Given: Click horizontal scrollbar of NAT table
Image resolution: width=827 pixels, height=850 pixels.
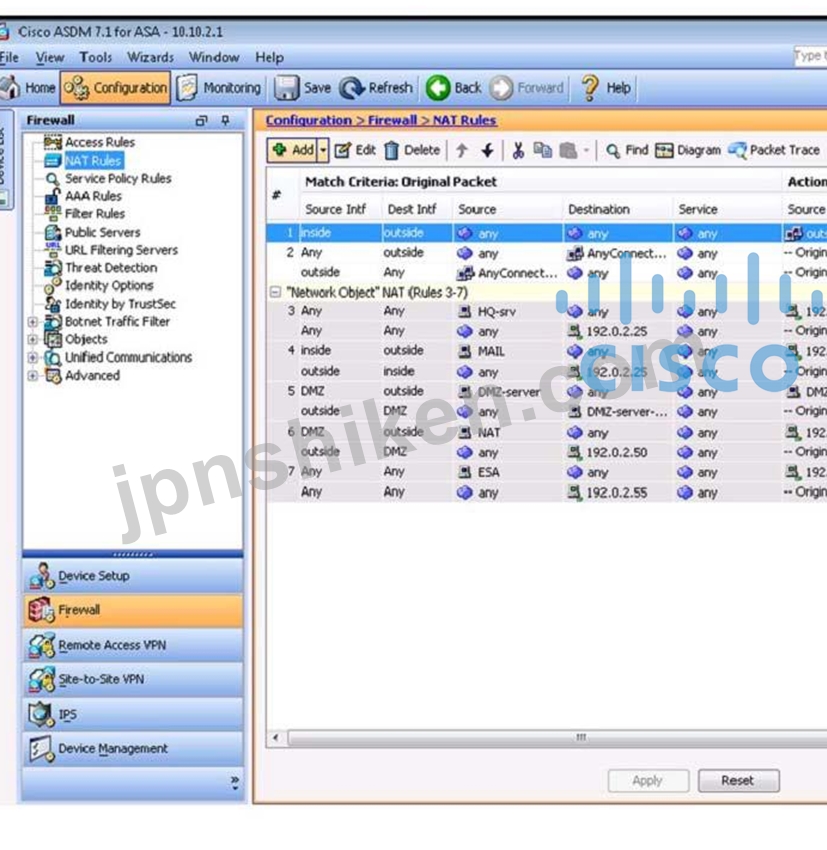Looking at the screenshot, I should (x=557, y=738).
